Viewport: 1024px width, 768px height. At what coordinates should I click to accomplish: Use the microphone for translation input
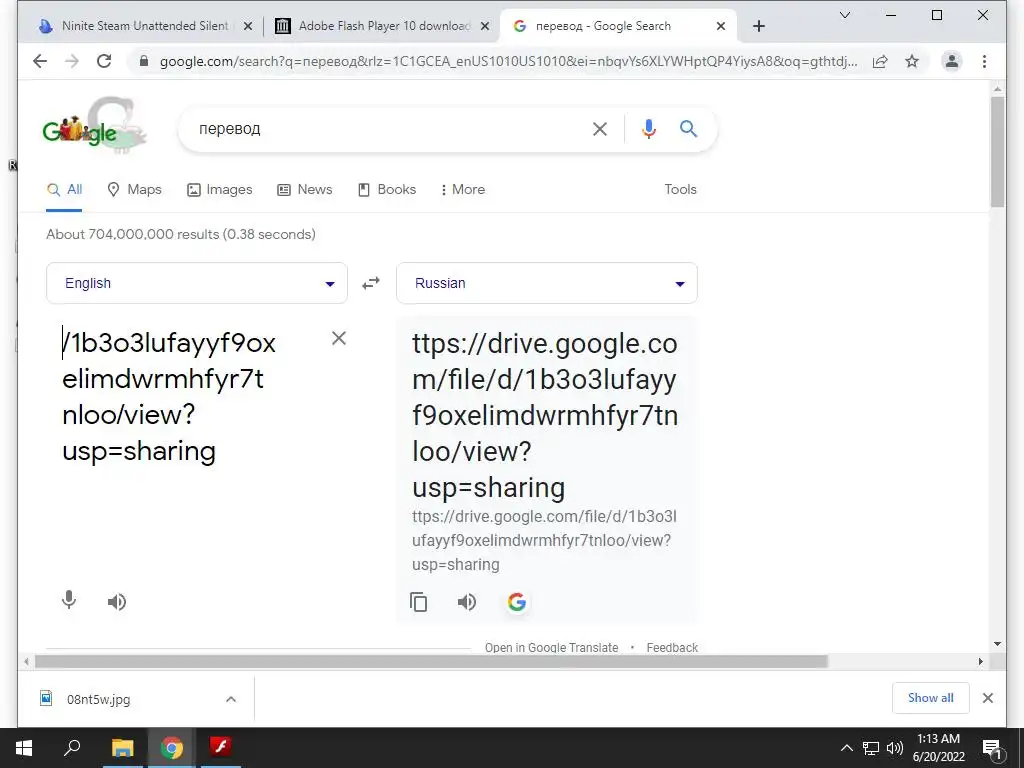(69, 600)
